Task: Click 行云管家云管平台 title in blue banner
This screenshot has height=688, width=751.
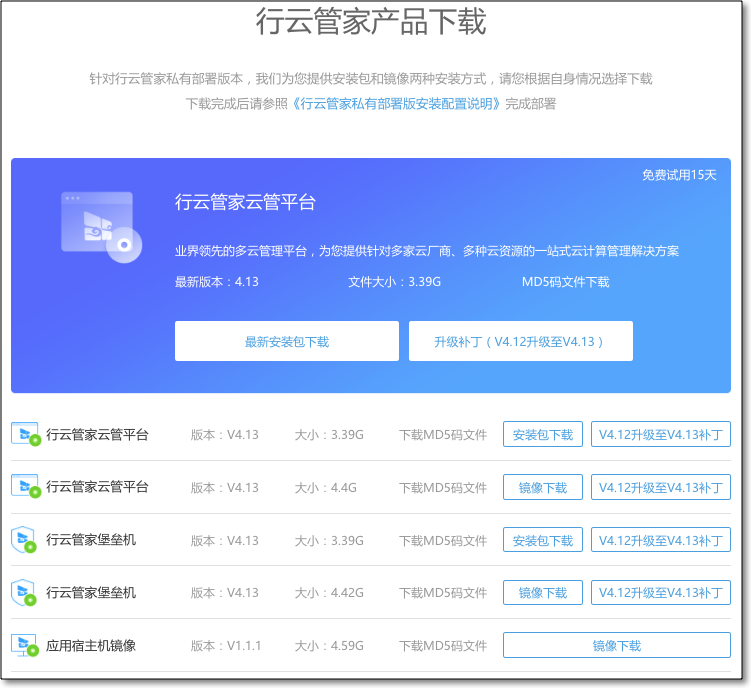Action: pos(245,202)
